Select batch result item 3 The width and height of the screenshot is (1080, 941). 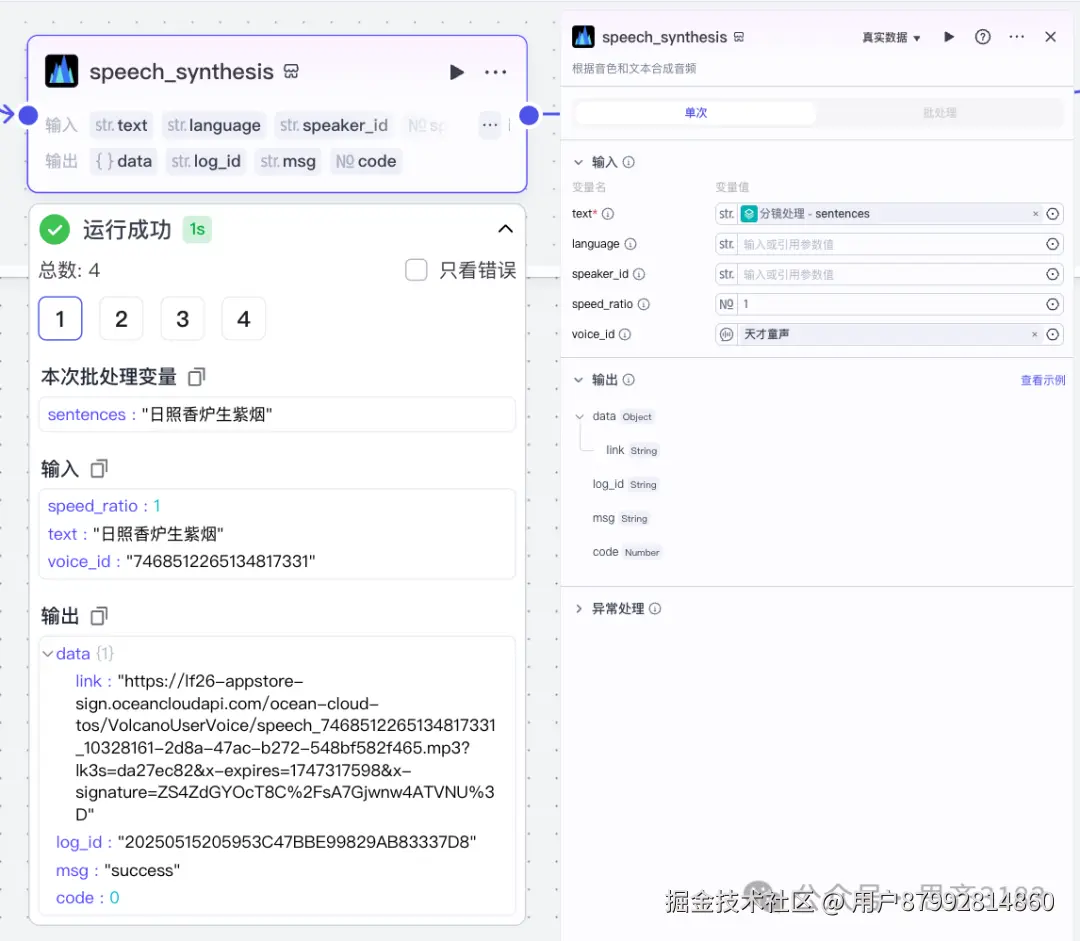click(183, 318)
